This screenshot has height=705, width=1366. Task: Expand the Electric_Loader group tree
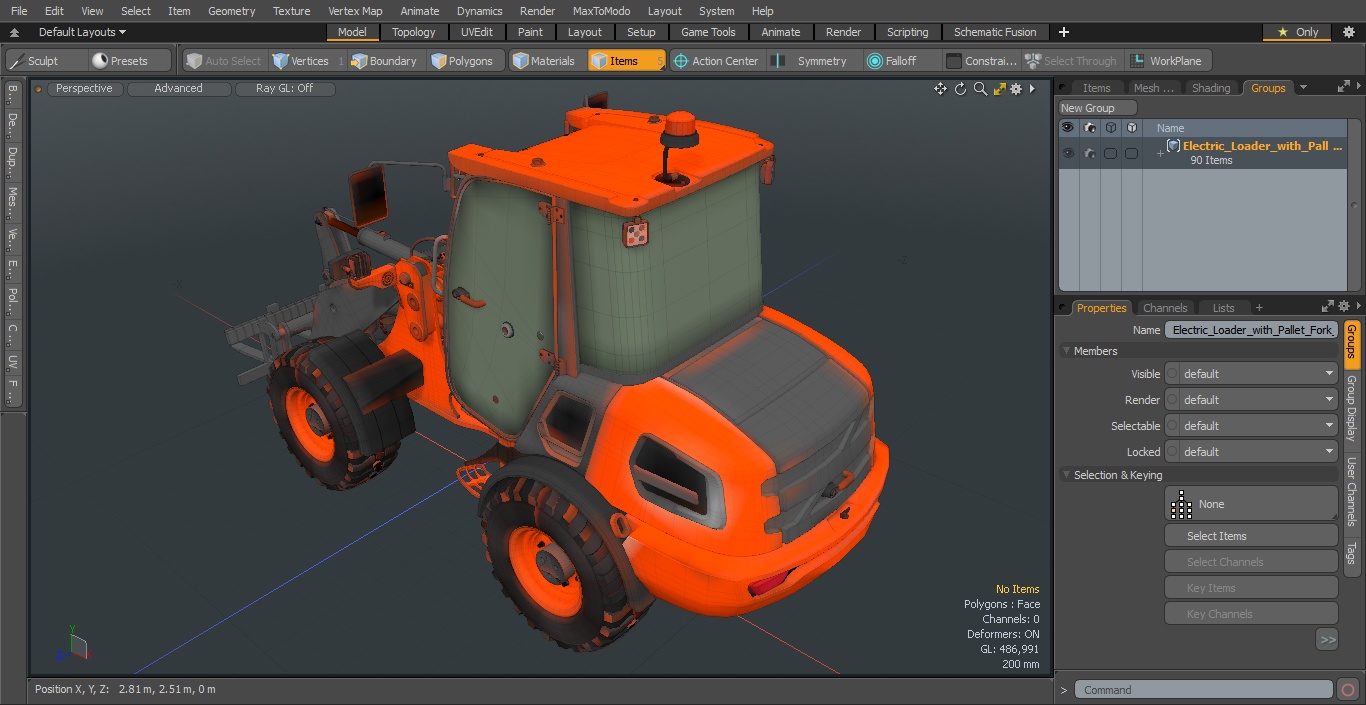(1160, 153)
